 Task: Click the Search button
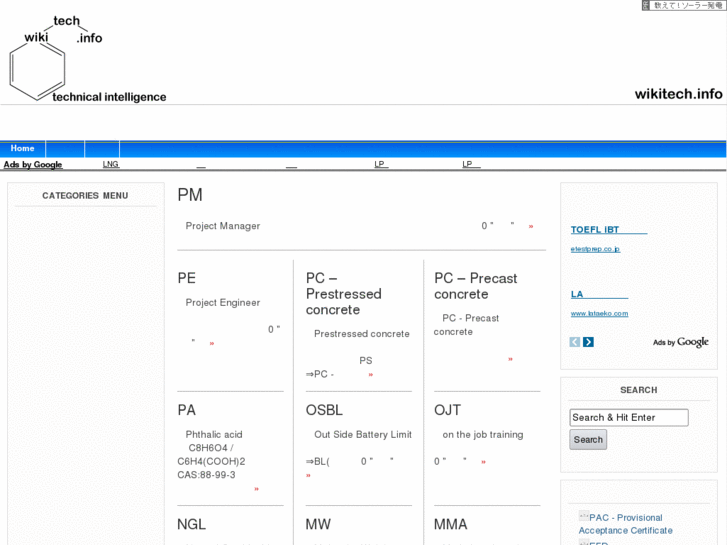click(x=588, y=440)
